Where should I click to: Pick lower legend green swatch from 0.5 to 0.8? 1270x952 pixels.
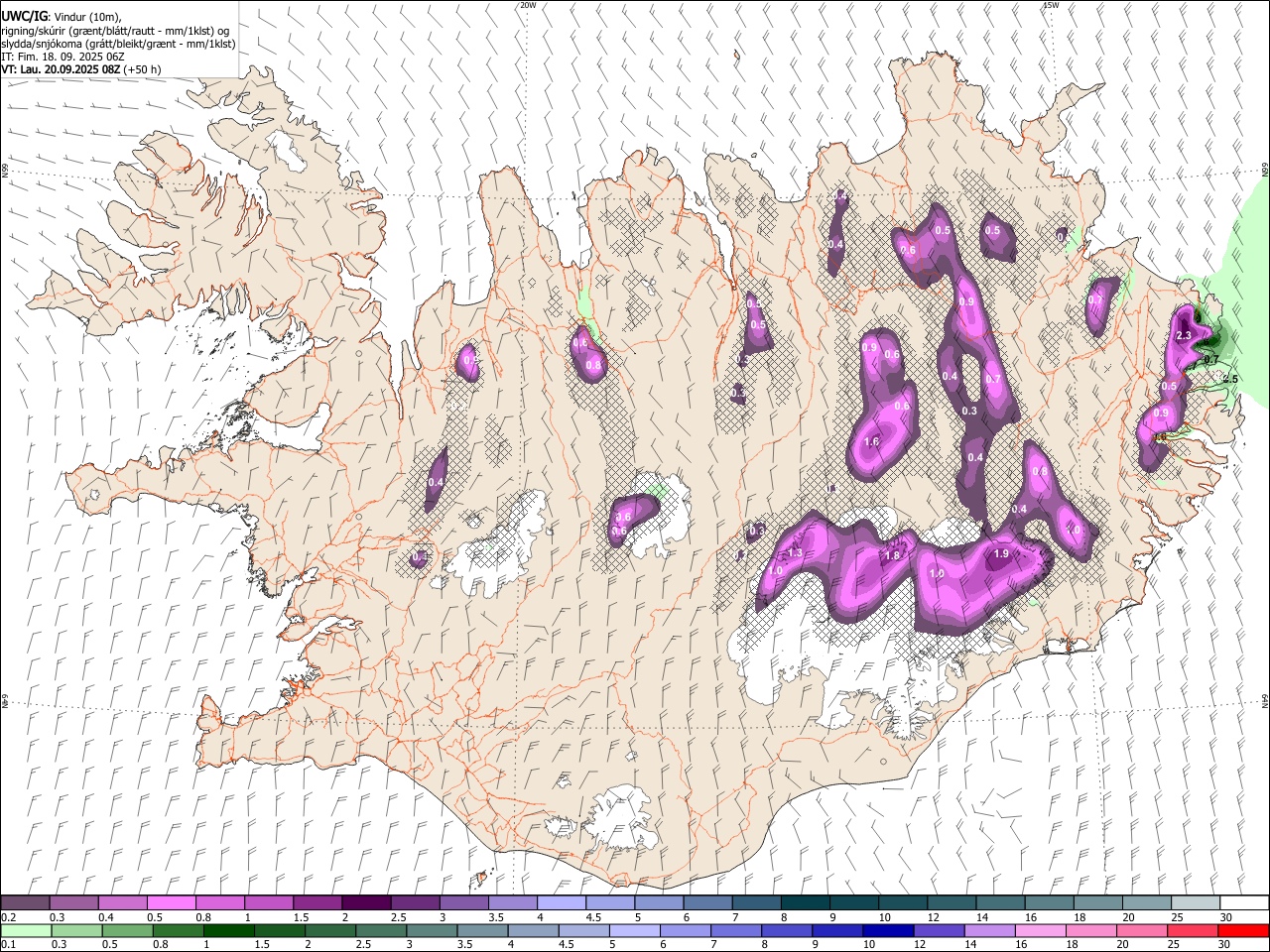127,931
